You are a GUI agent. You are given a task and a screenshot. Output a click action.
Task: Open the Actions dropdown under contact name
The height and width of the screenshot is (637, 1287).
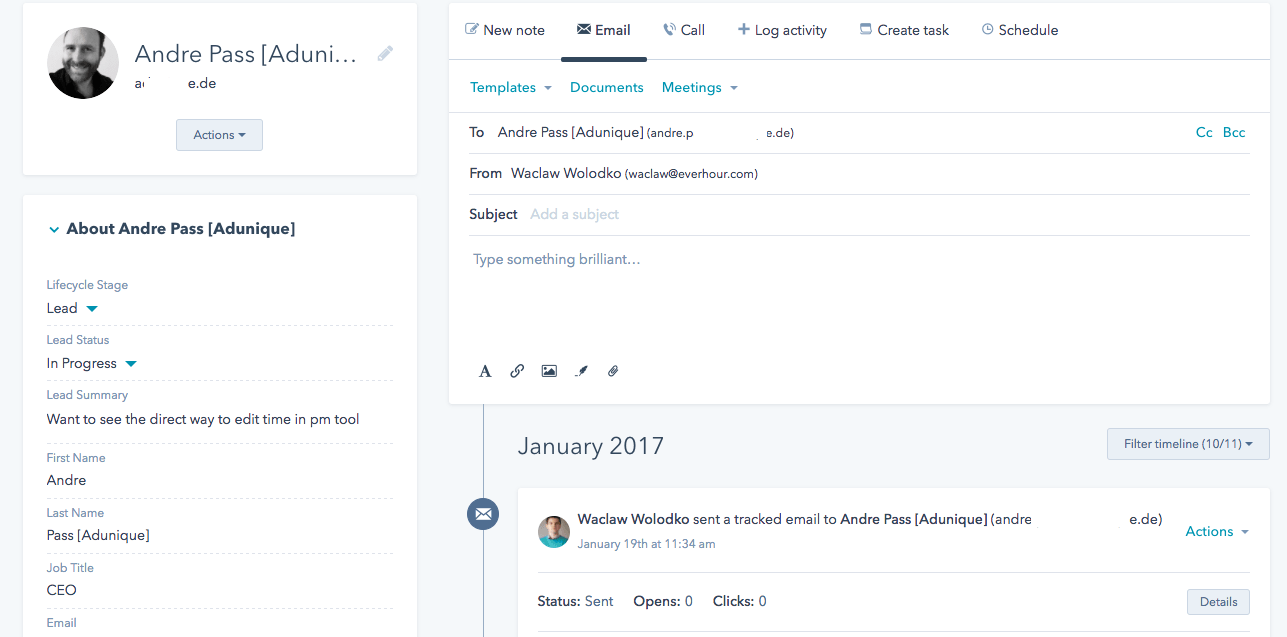coord(219,135)
